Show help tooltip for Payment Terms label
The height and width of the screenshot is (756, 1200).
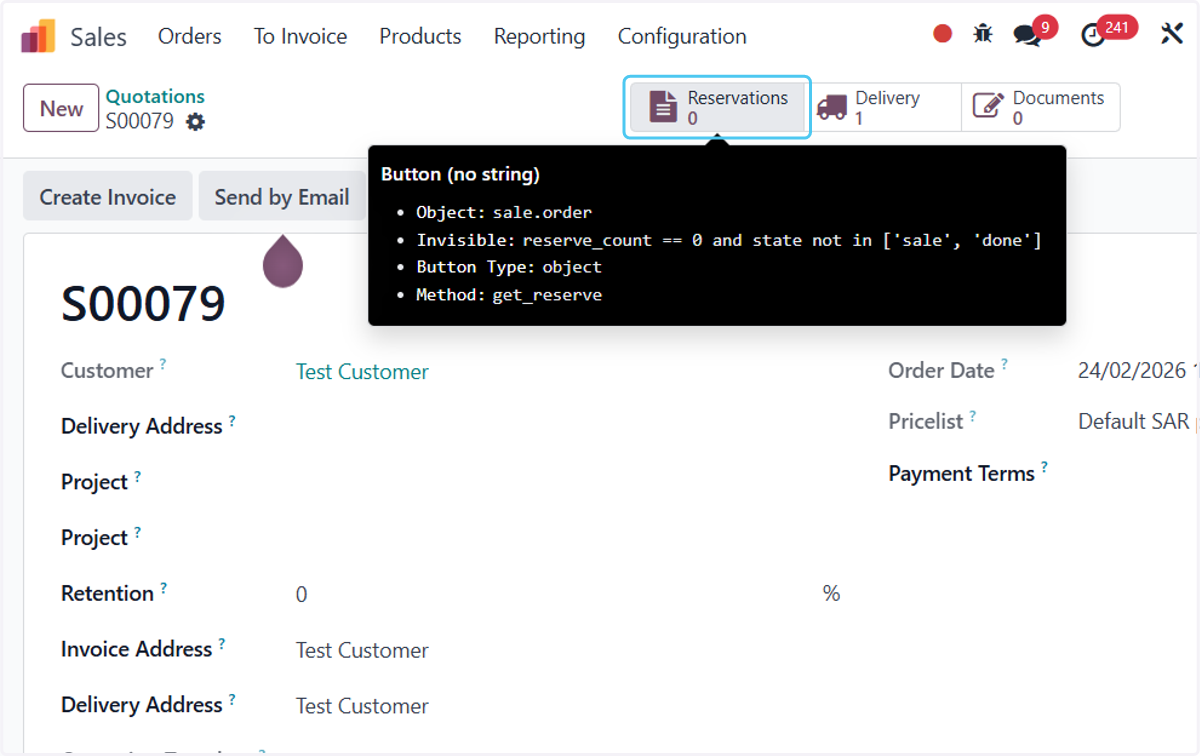click(x=1044, y=466)
